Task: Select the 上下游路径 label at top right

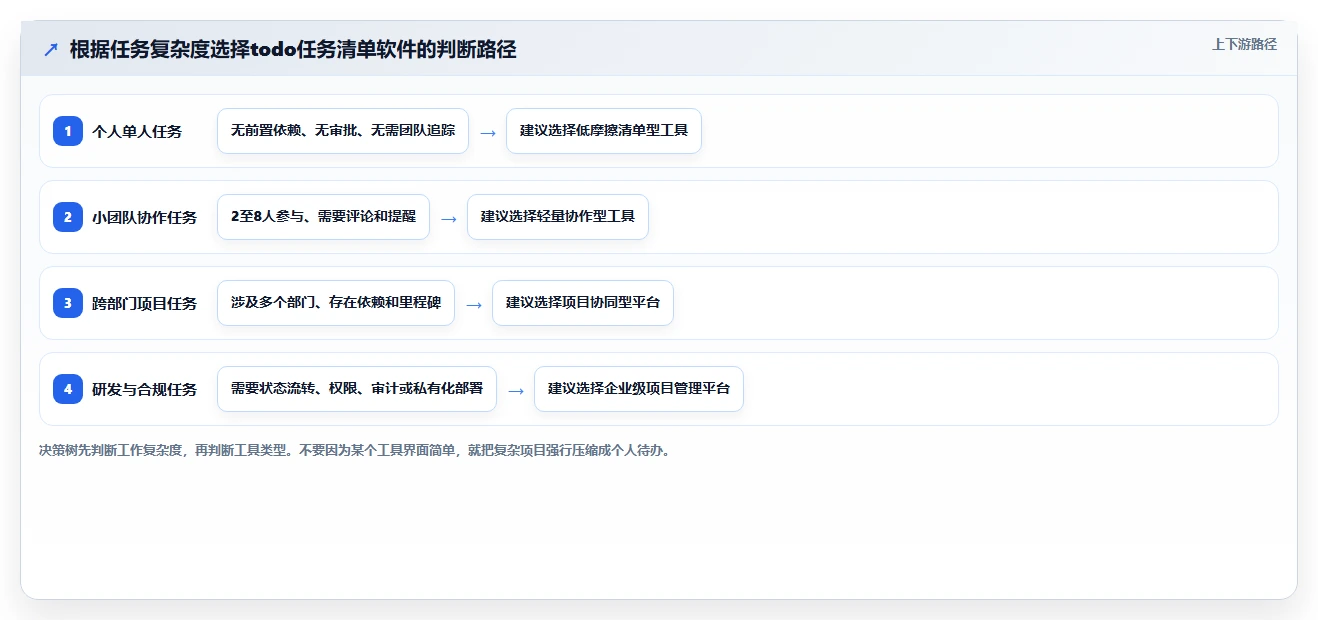Action: (1244, 44)
